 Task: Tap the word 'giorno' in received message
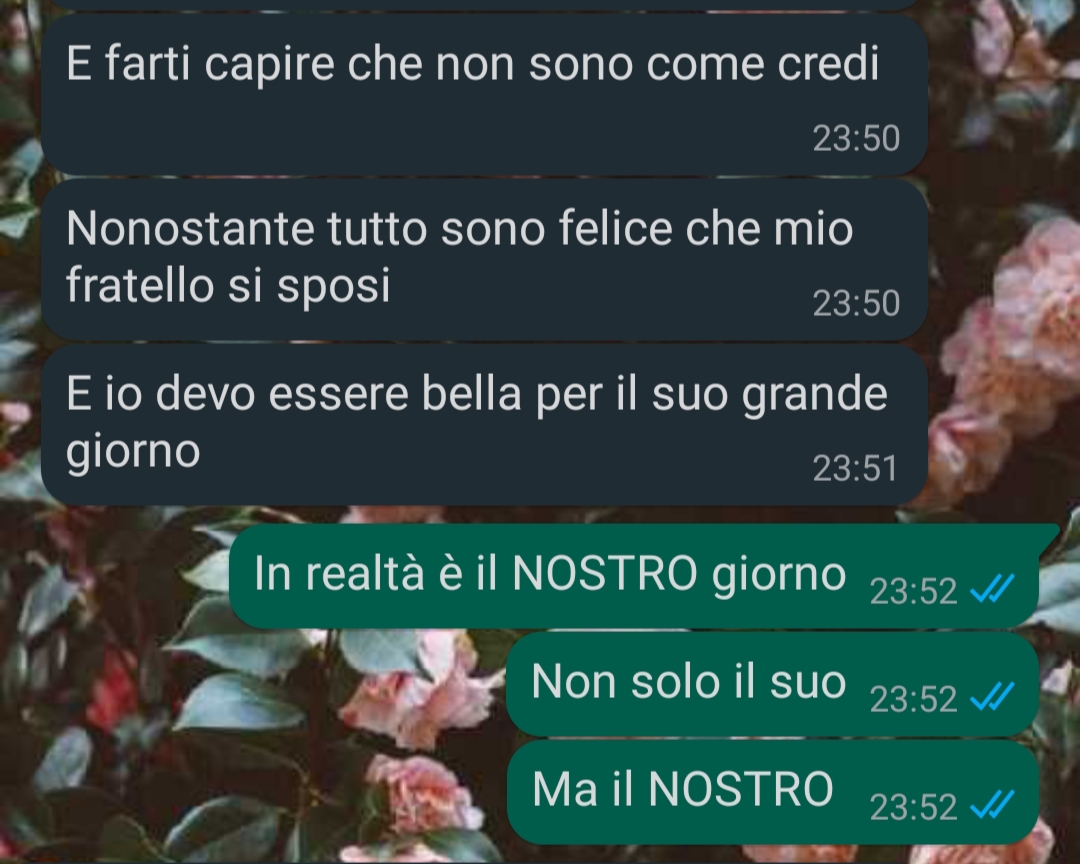click(133, 452)
